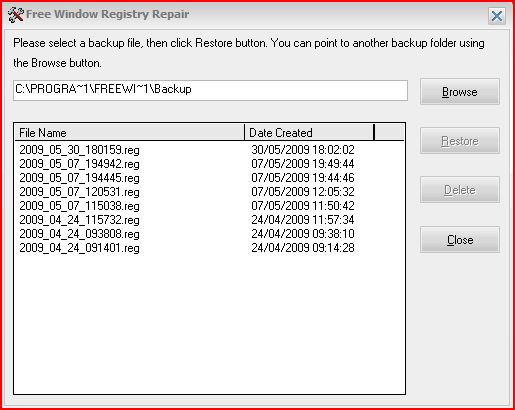Click the wrench app icon in title bar

[x=15, y=15]
